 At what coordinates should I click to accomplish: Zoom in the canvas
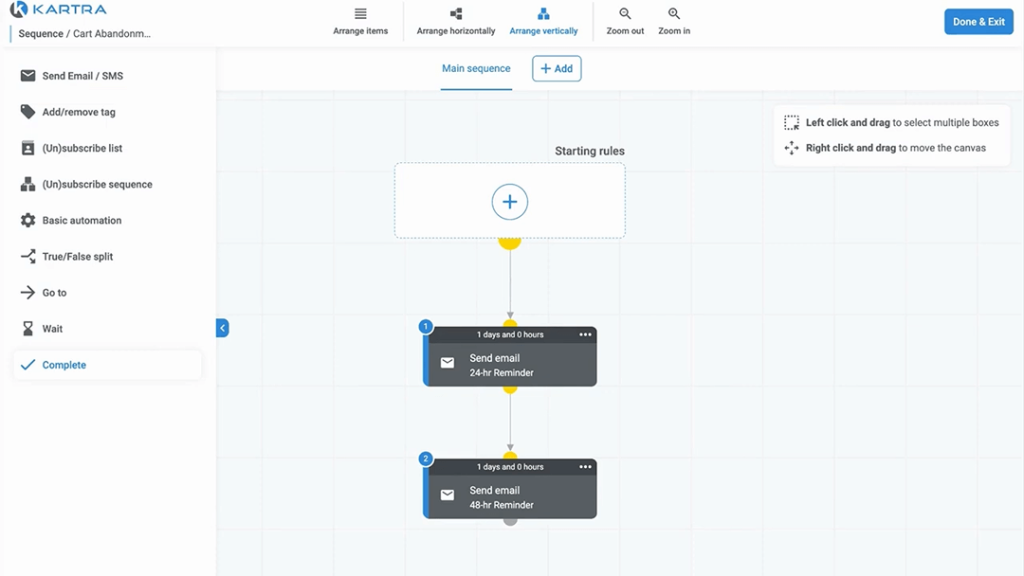(674, 22)
